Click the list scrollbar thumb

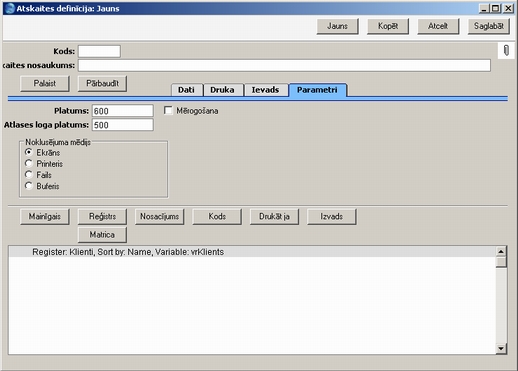tap(501, 262)
